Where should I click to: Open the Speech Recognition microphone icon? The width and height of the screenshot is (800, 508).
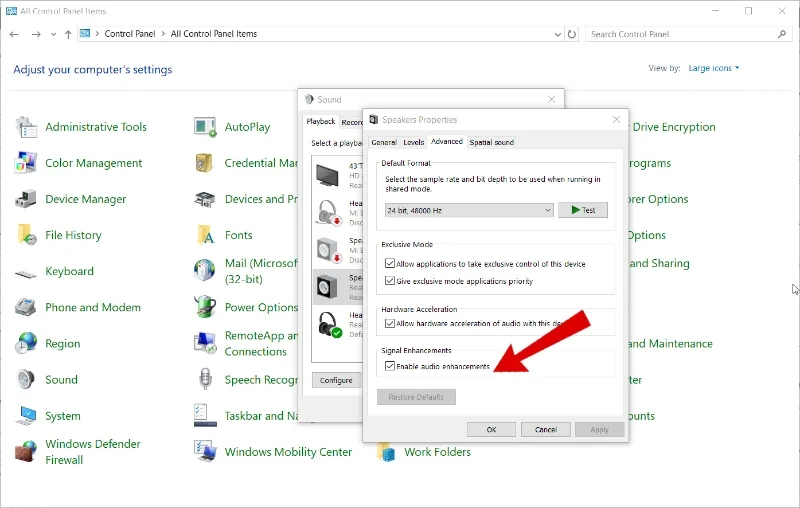coord(205,379)
